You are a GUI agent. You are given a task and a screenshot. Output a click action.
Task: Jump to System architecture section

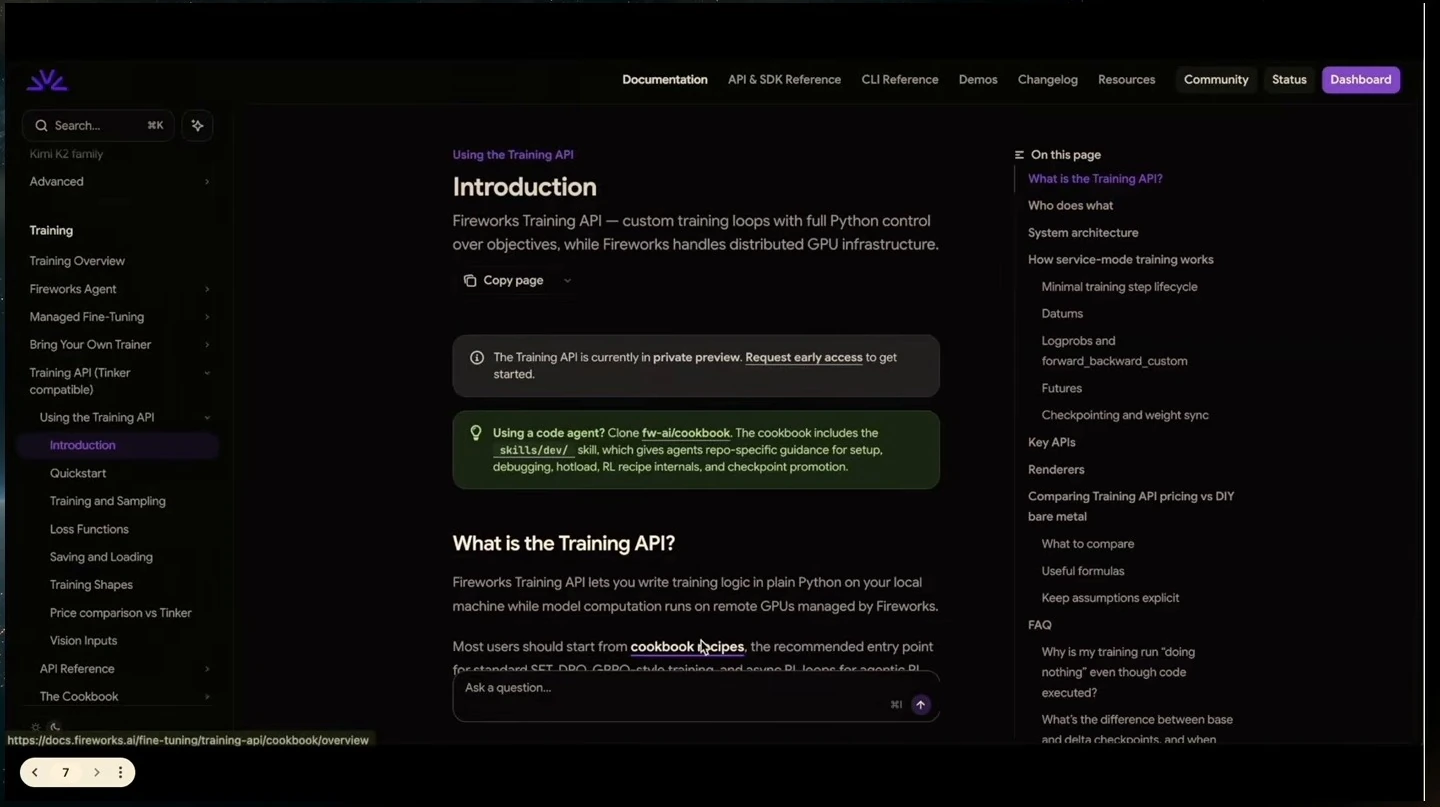click(x=1083, y=233)
